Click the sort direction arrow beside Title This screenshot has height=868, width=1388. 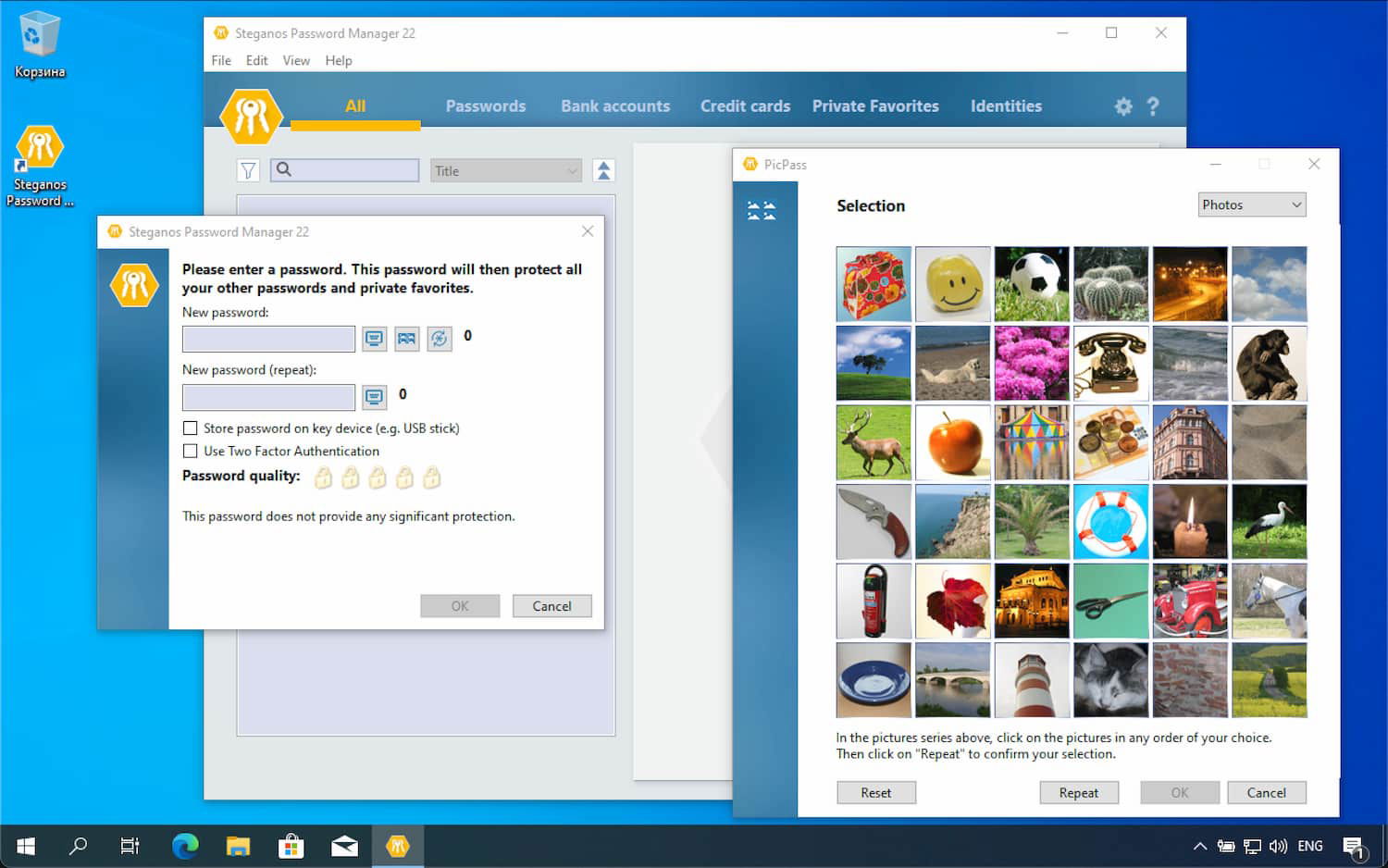[x=603, y=170]
